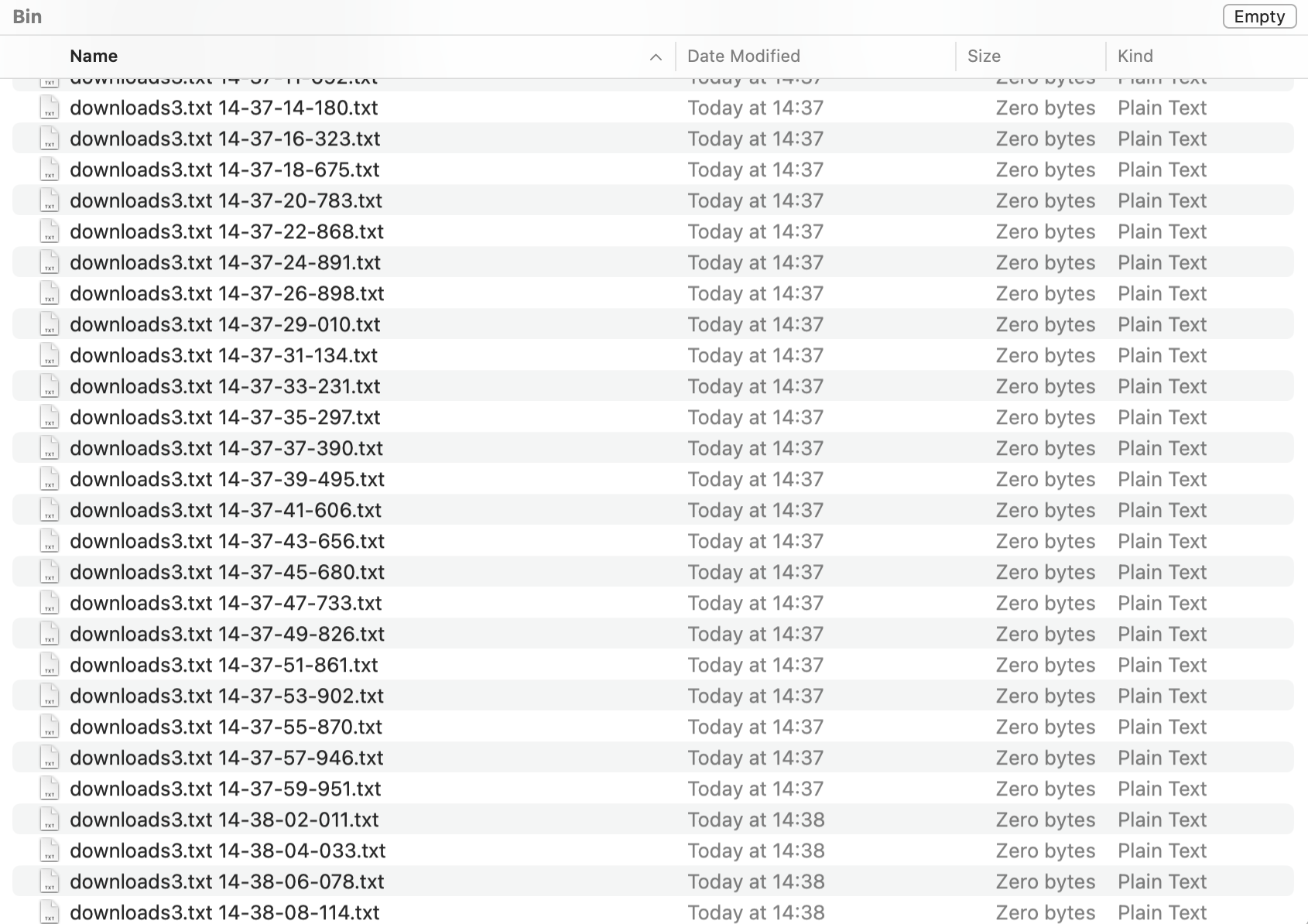1308x924 pixels.
Task: Select the file name downloads3.txt 14-37-47-733.txt
Action: 226,603
